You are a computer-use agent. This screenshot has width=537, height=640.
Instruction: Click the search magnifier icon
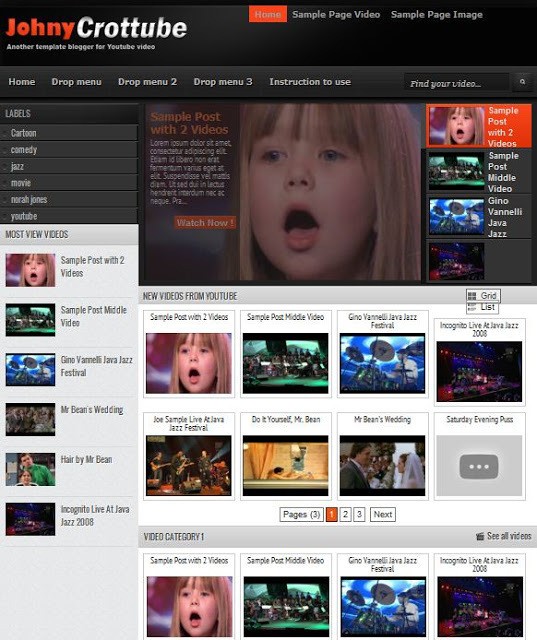[x=522, y=82]
